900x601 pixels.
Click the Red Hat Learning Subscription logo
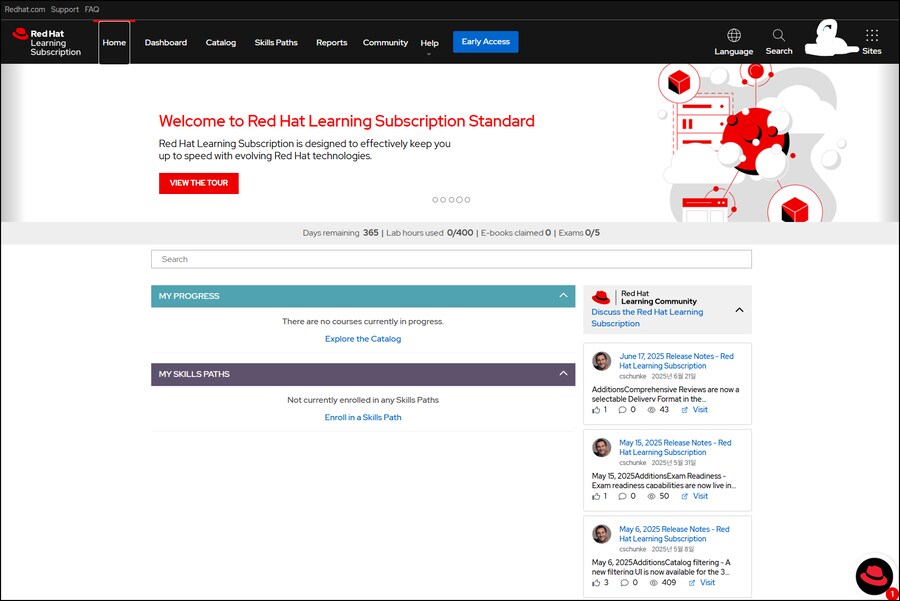tap(46, 42)
